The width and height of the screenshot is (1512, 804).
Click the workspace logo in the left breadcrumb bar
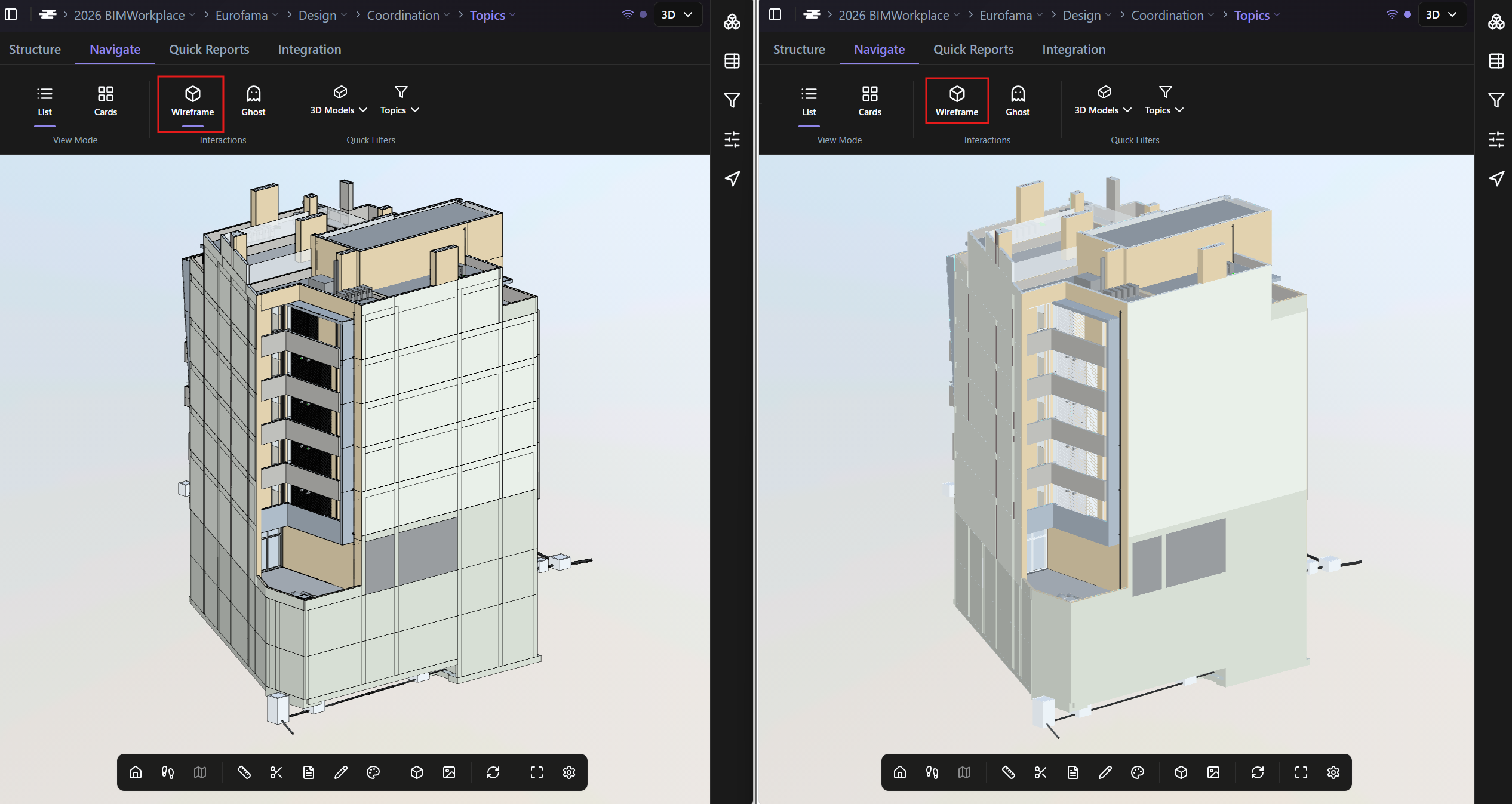48,14
